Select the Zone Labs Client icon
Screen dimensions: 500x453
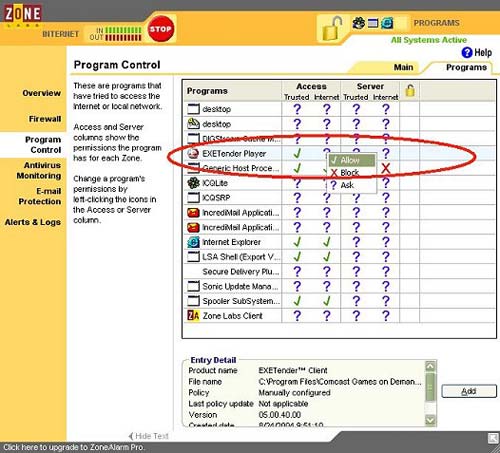[193, 315]
